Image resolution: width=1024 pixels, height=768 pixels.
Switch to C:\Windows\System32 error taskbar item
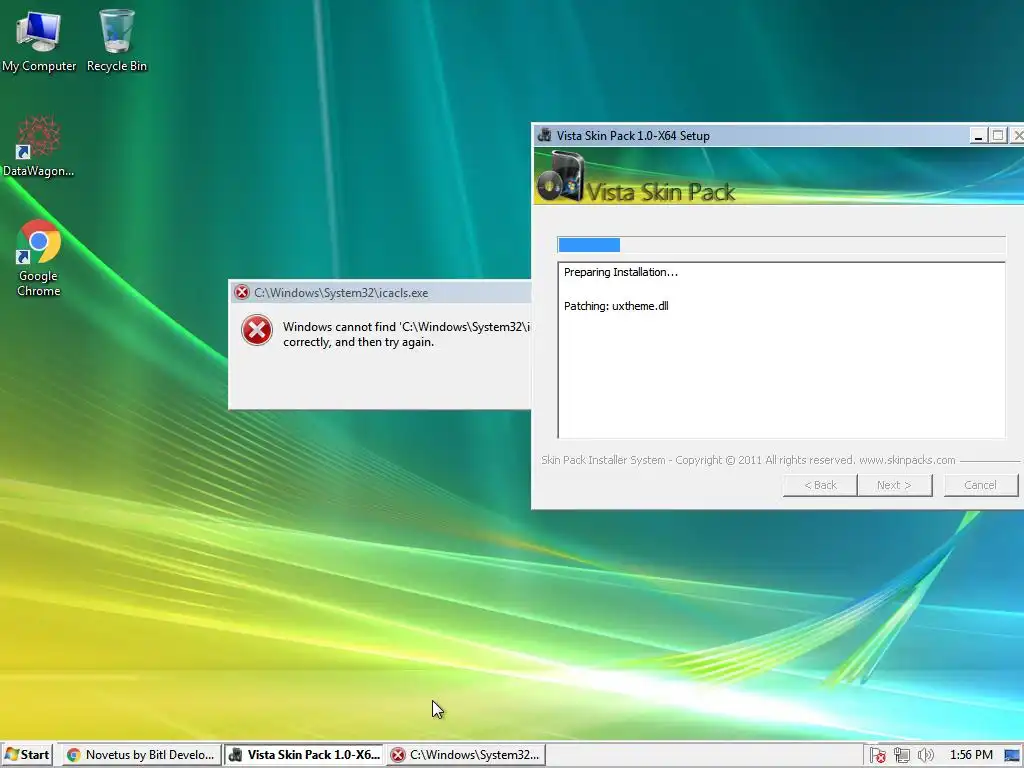tap(466, 755)
